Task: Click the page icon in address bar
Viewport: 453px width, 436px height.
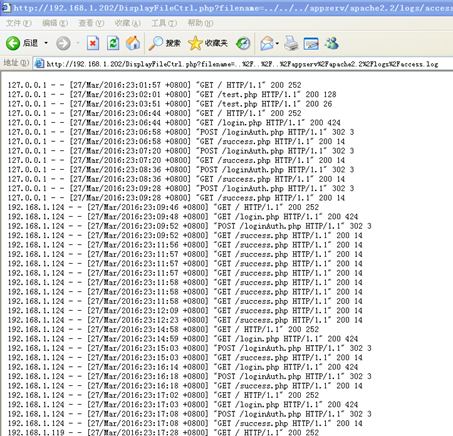Action: [x=39, y=63]
